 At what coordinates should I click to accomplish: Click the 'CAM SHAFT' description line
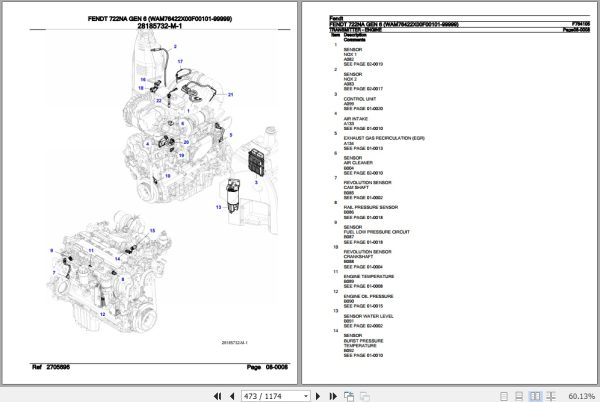pyautogui.click(x=356, y=187)
